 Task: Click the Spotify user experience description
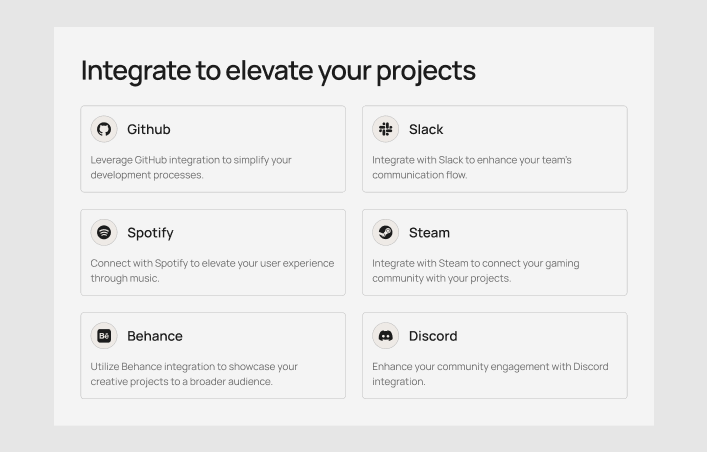pos(212,271)
